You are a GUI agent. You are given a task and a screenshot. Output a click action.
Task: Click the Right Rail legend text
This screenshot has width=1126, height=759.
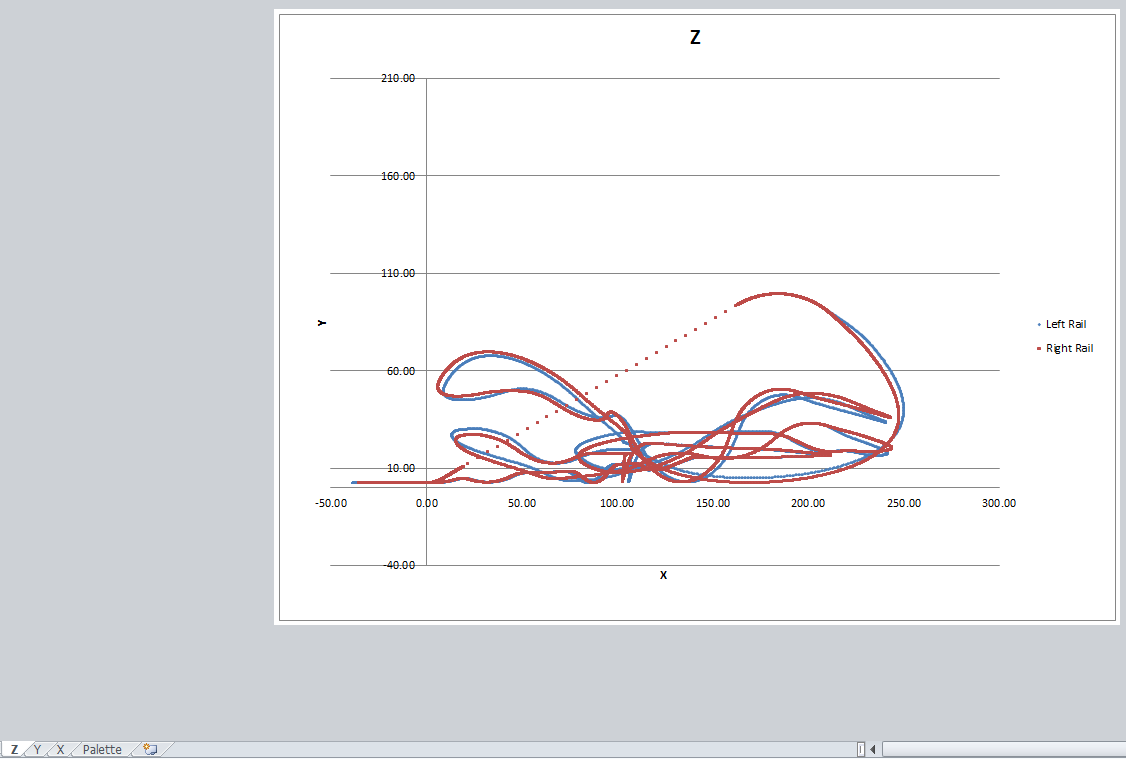click(x=1071, y=348)
